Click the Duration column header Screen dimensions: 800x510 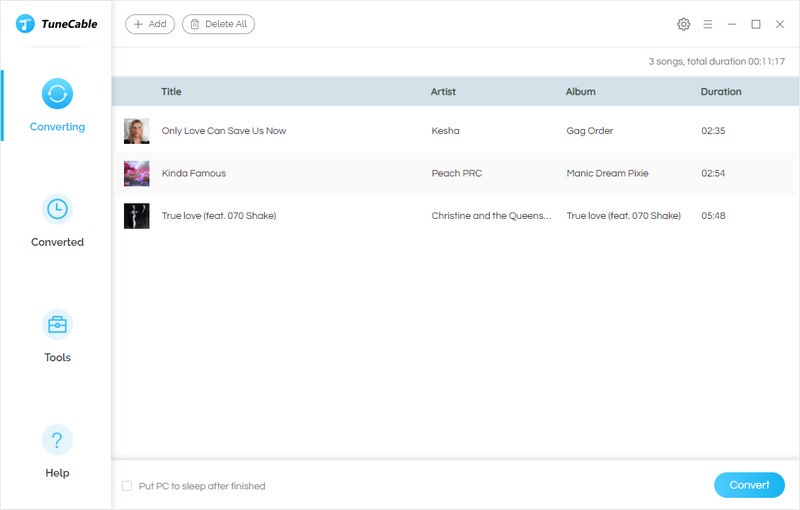(x=721, y=92)
